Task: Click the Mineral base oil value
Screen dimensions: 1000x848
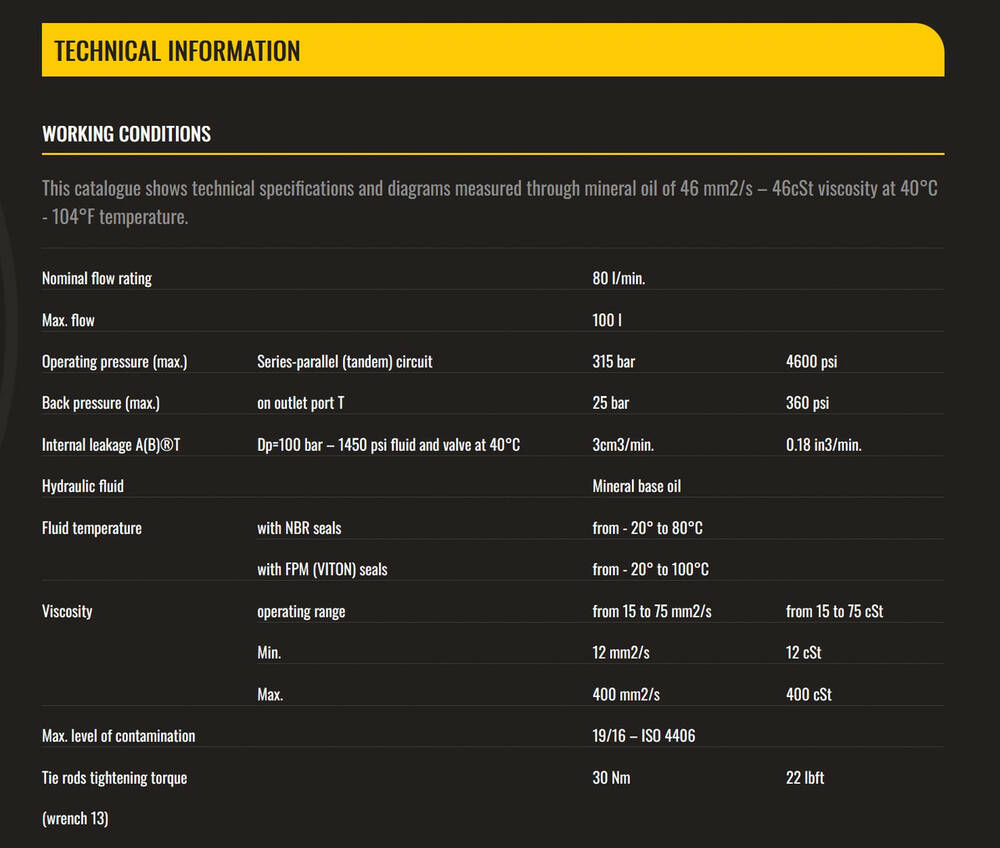Action: tap(636, 486)
